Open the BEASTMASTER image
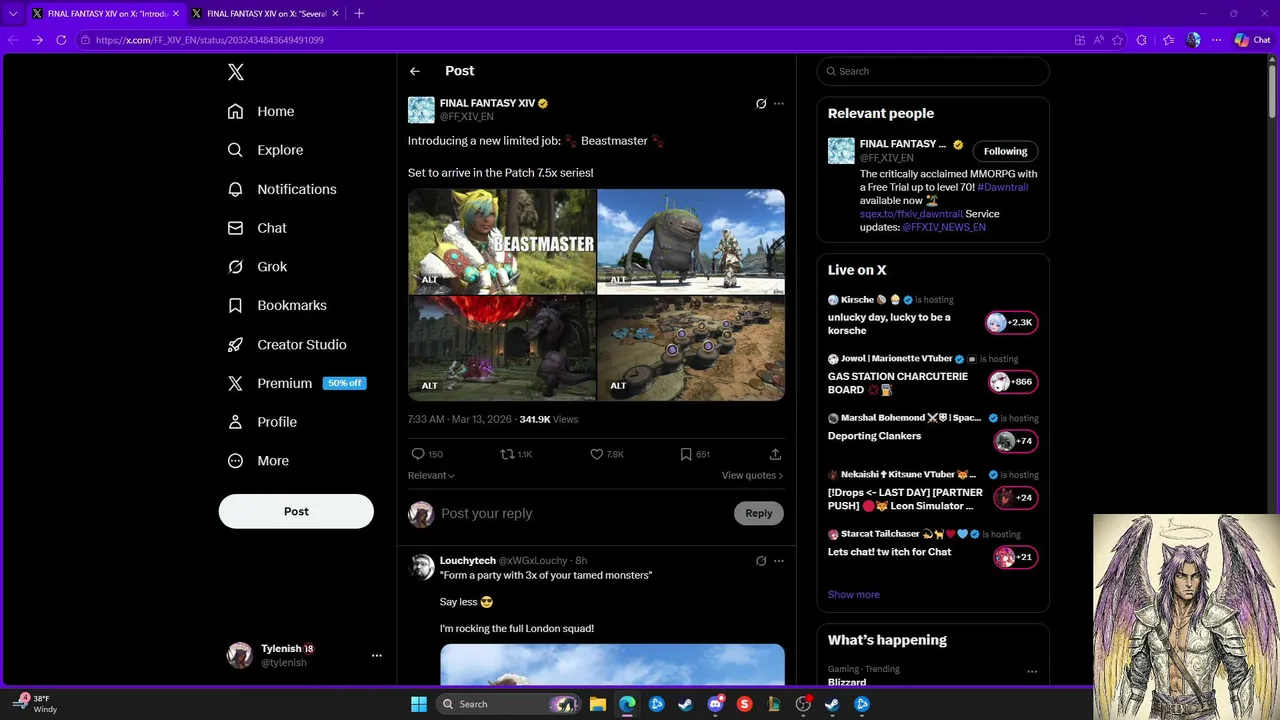The height and width of the screenshot is (720, 1280). point(501,241)
